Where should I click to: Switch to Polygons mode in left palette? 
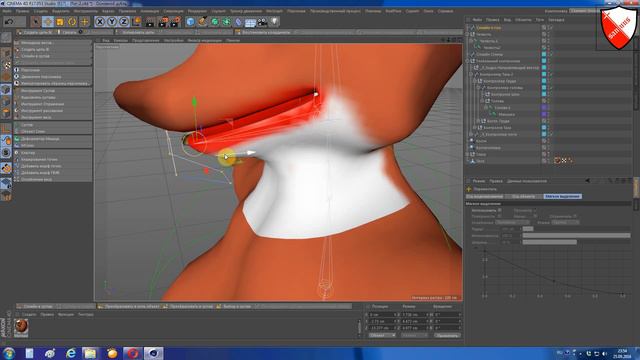pyautogui.click(x=6, y=113)
